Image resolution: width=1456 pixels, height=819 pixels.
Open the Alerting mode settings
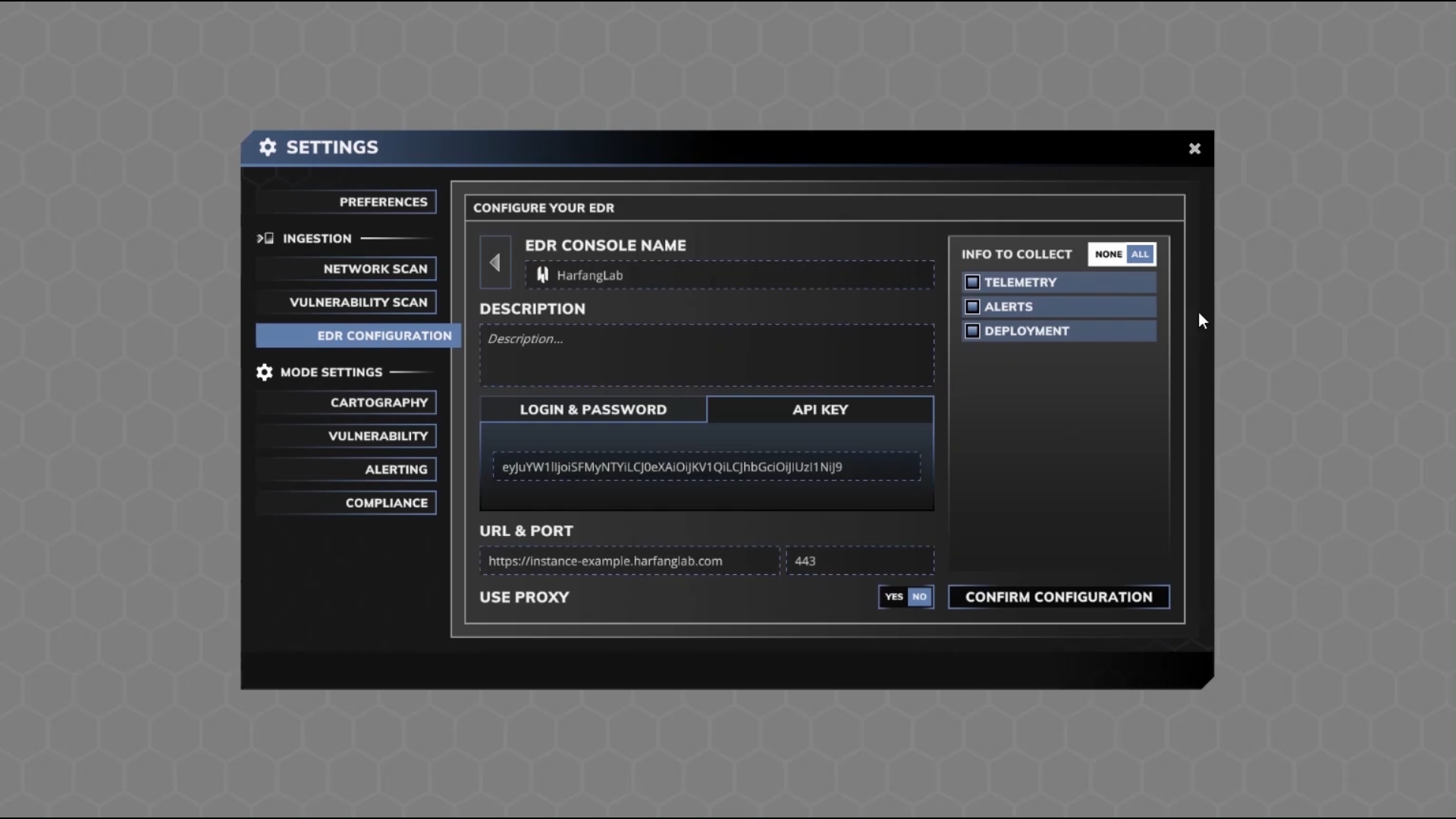tap(347, 469)
